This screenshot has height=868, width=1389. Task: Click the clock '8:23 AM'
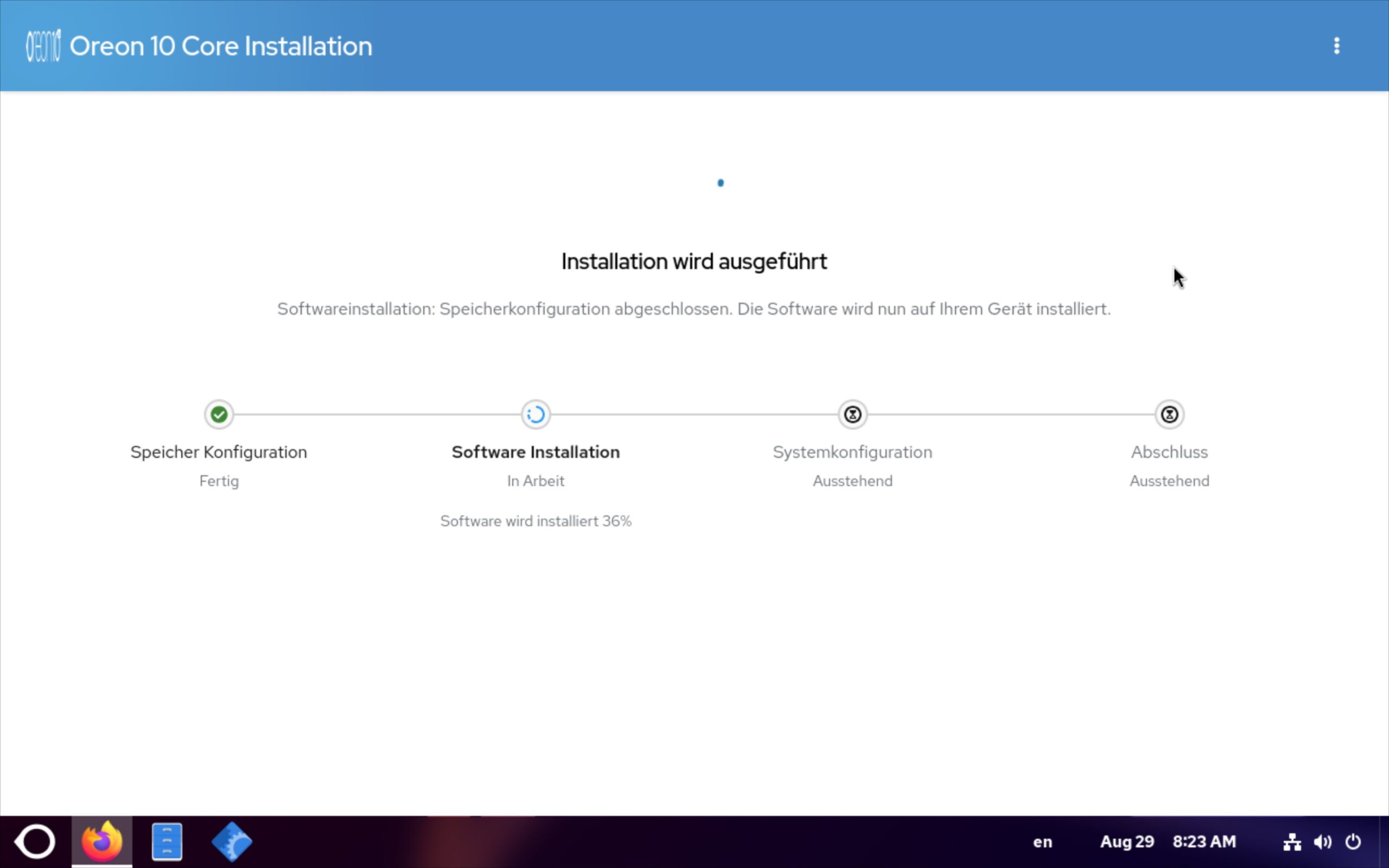(1204, 841)
